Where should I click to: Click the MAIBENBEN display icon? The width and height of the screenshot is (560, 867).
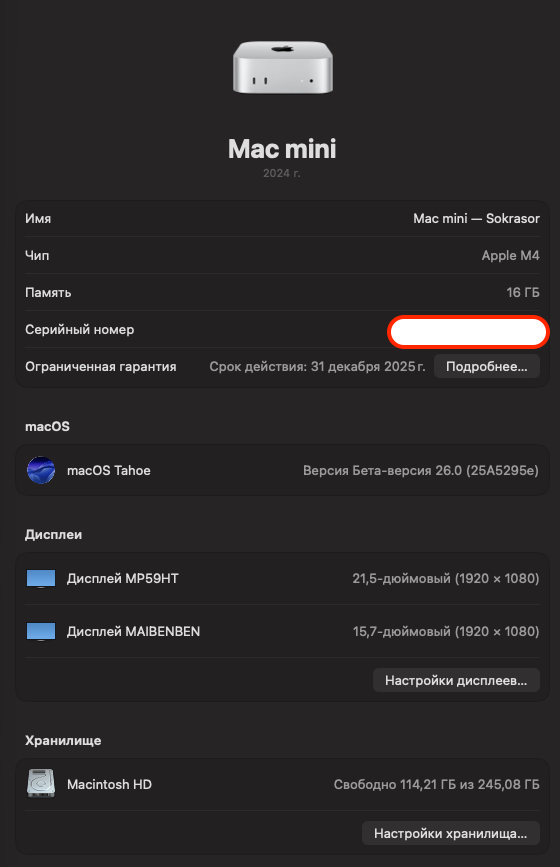(x=41, y=631)
